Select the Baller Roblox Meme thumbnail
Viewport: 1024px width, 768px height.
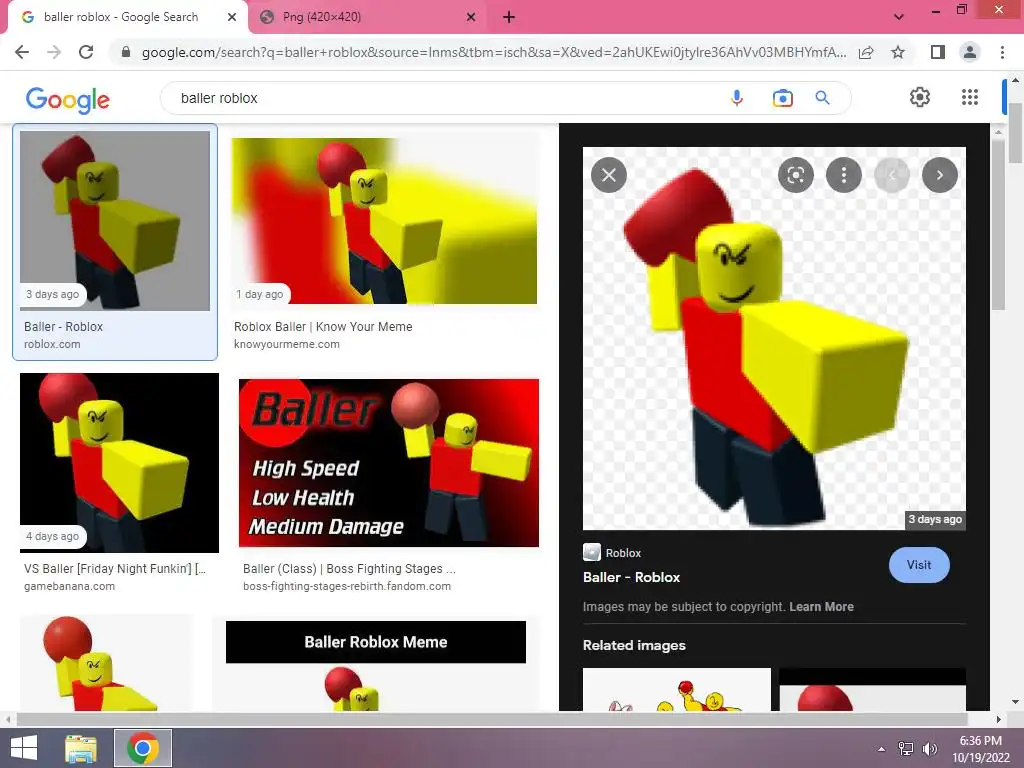click(376, 665)
